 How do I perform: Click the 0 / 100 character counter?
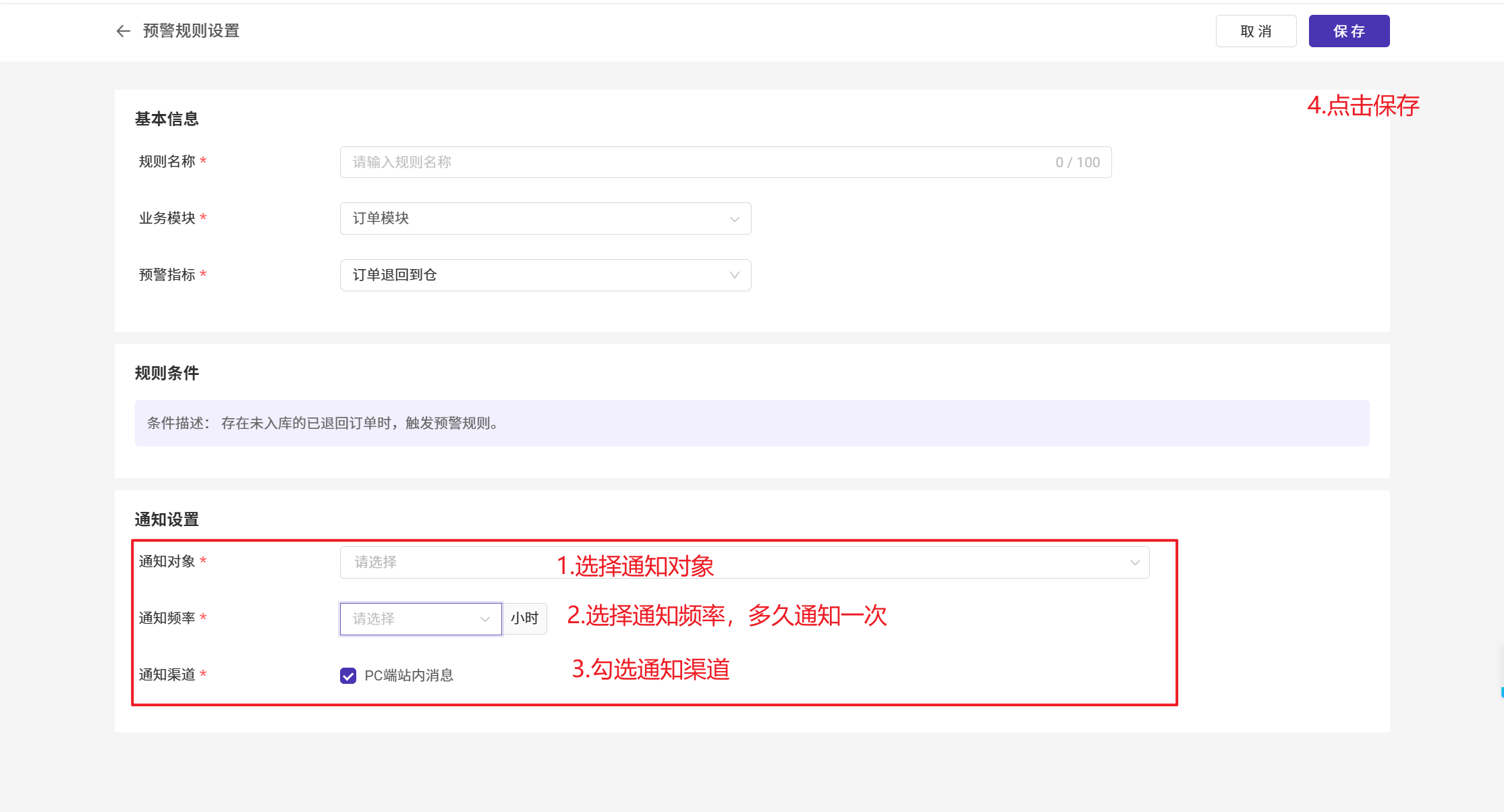(1078, 163)
